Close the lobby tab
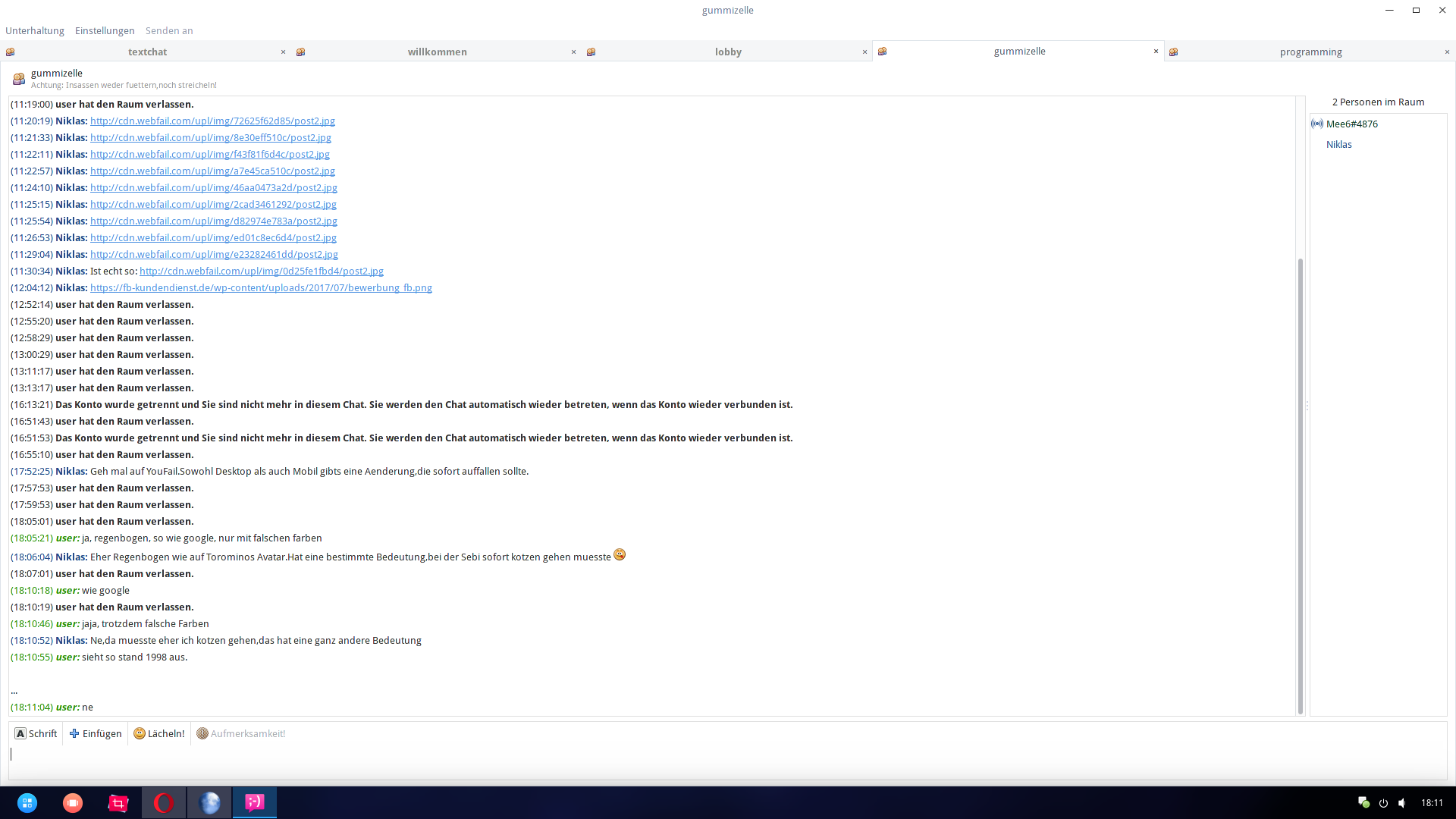 tap(864, 52)
